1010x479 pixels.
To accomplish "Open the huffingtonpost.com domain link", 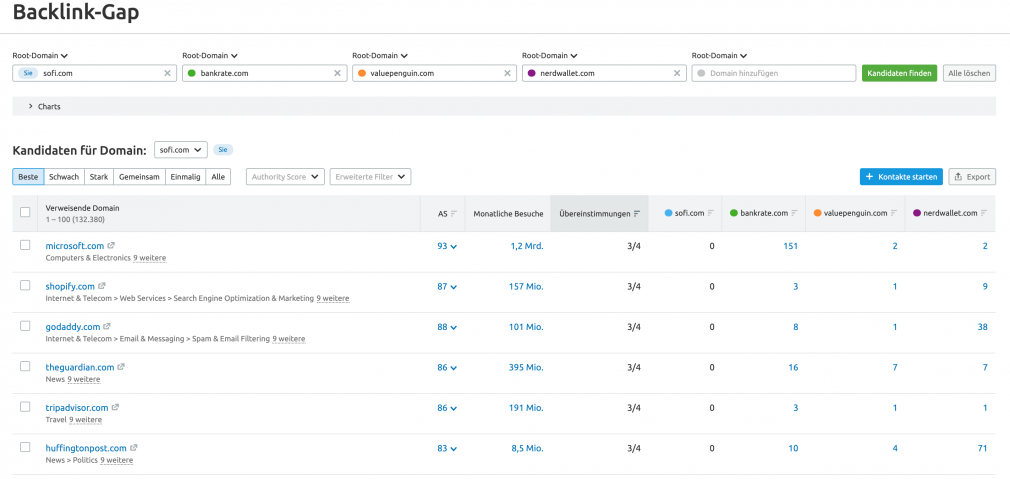I will click(86, 448).
